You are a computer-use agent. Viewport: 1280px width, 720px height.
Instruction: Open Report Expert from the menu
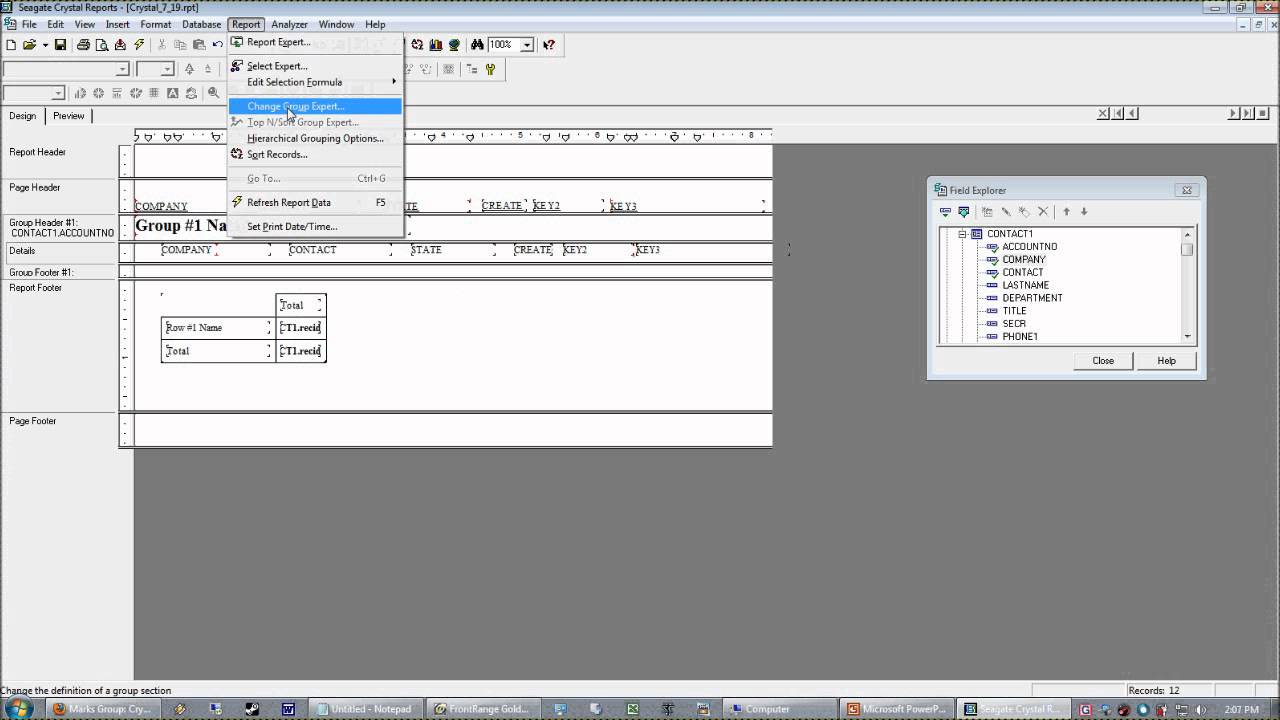pos(315,42)
